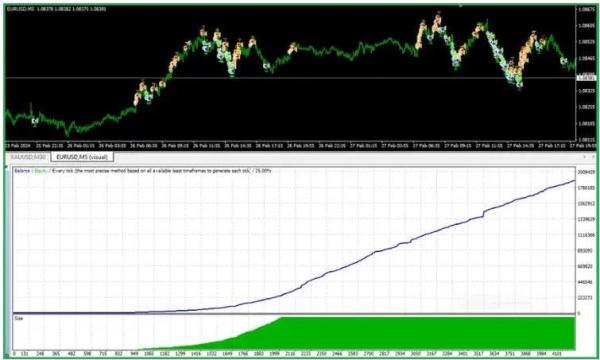Click the horizontal current price line level marker
This screenshot has height=360, width=600.
[x=586, y=78]
